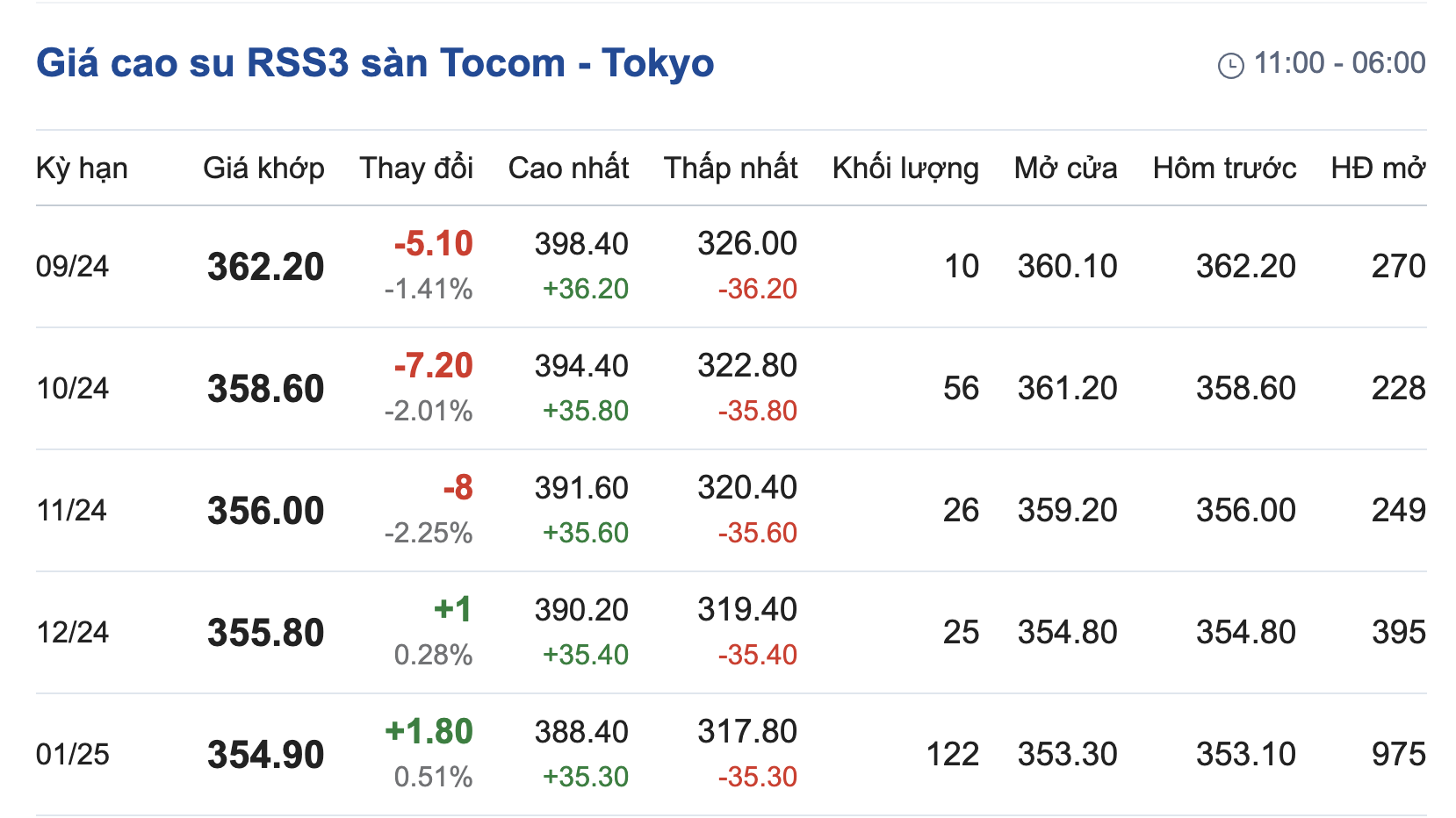Select the 12/24 contract term

(x=72, y=632)
